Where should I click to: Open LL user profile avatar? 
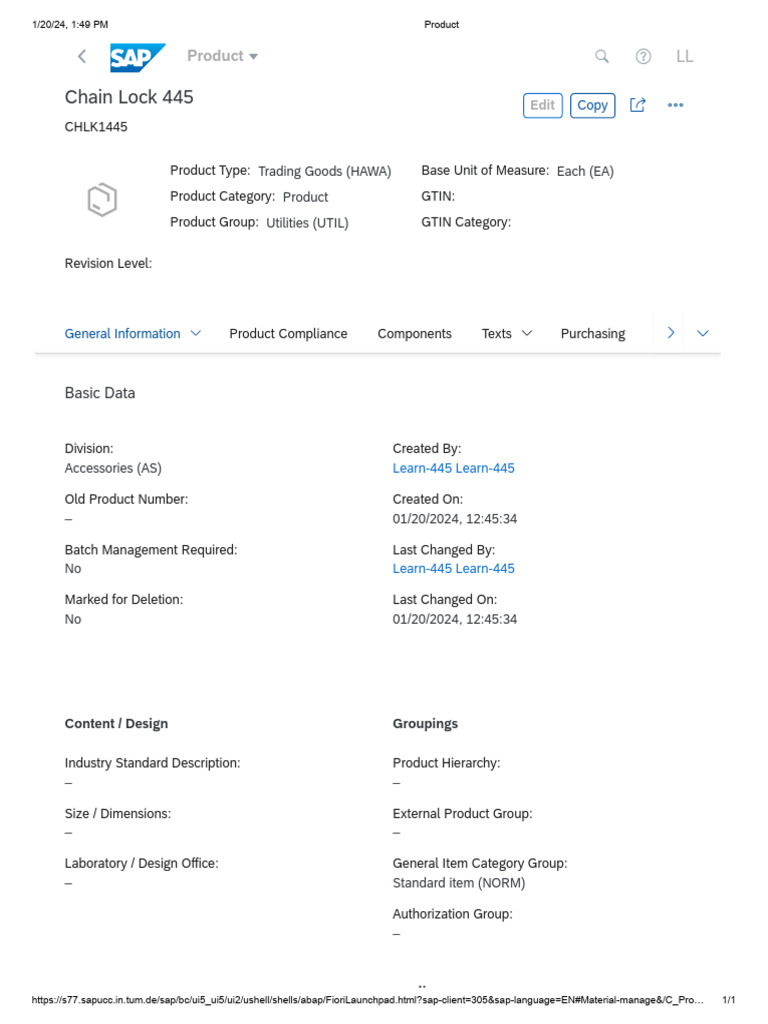point(685,57)
